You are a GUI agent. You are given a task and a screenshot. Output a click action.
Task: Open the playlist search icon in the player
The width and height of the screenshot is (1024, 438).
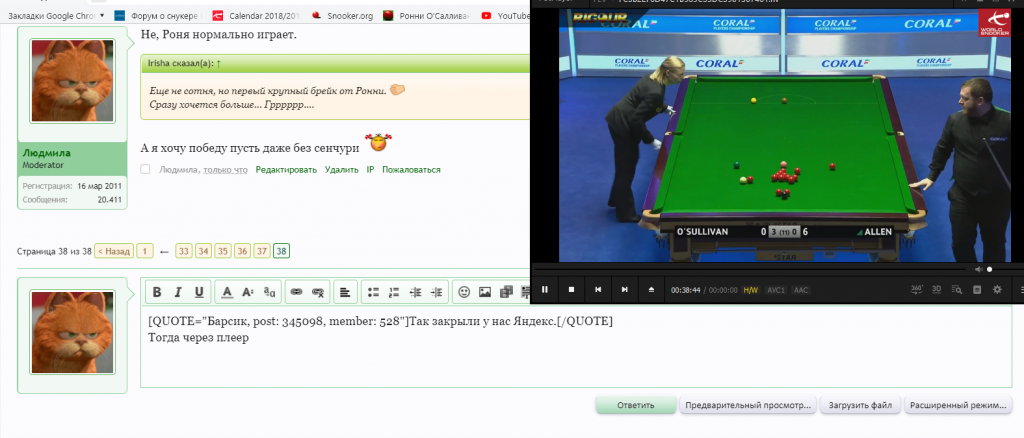tap(957, 289)
